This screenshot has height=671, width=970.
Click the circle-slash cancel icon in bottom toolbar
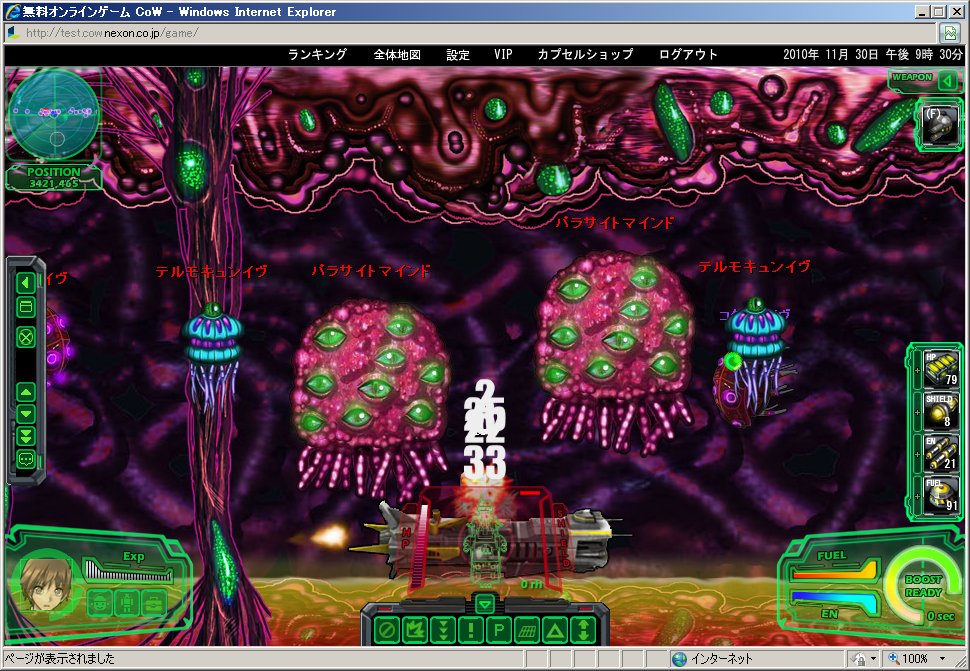(x=387, y=630)
